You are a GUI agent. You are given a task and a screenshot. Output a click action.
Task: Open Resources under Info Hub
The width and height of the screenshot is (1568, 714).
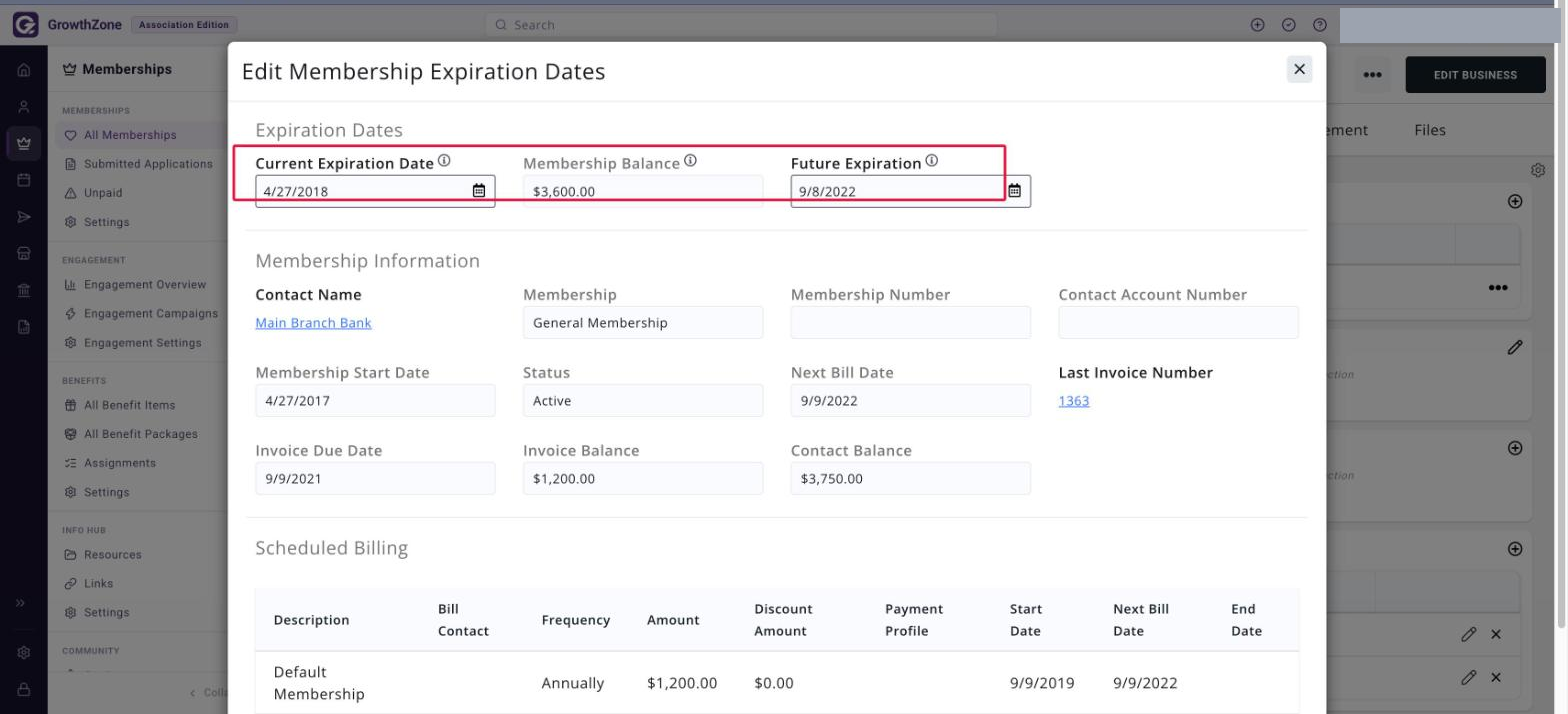click(112, 555)
